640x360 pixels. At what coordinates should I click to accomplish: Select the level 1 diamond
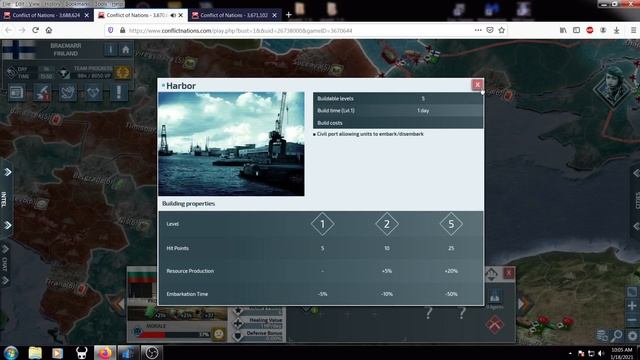[322, 224]
